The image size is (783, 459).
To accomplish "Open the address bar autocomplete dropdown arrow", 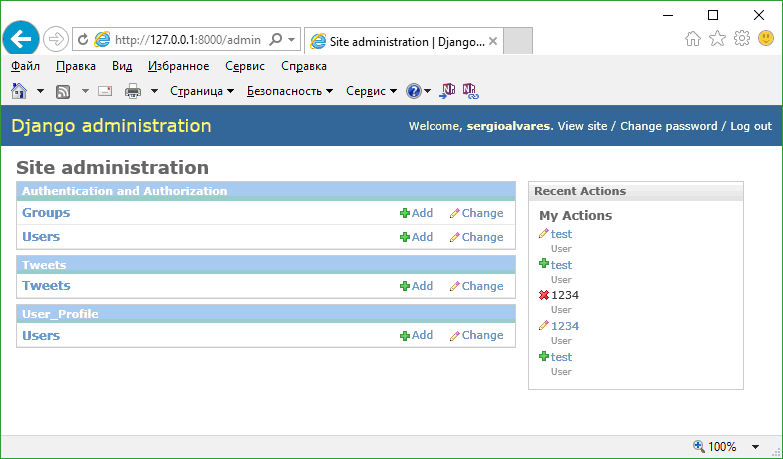I will tap(292, 40).
